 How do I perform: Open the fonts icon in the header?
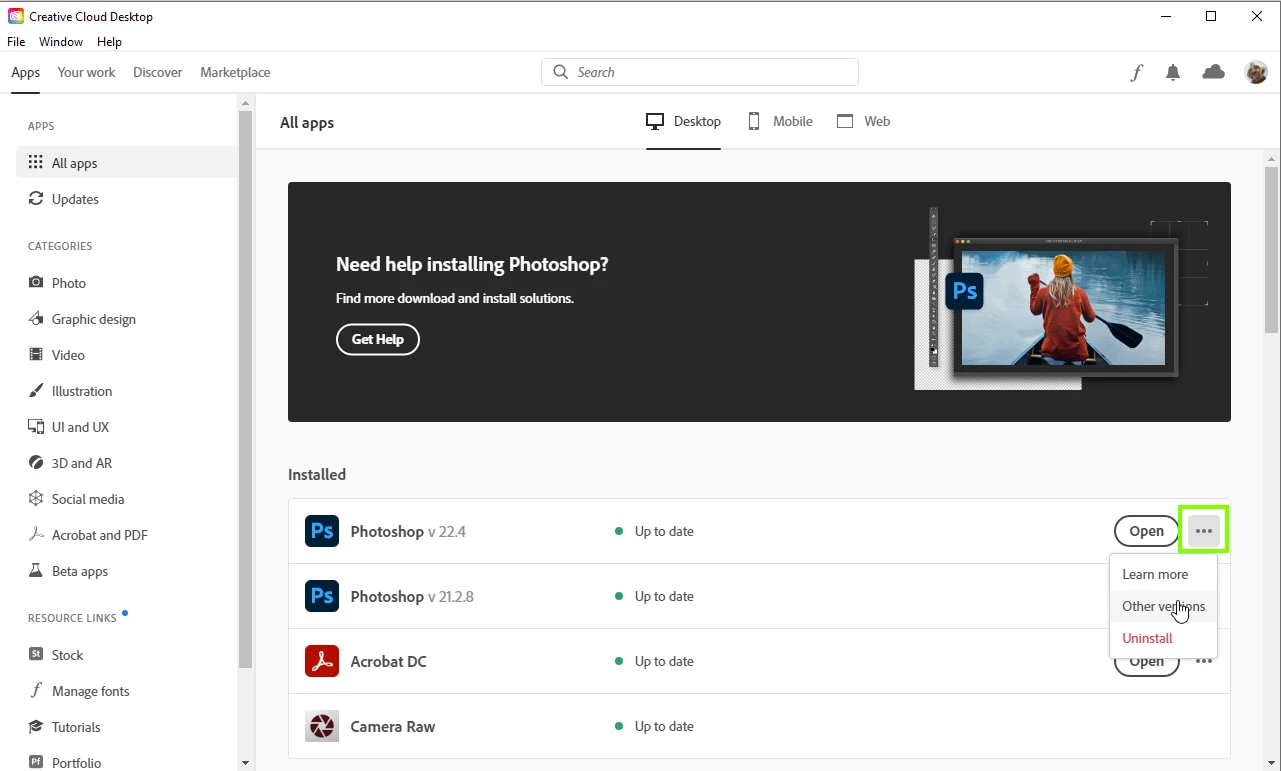[1136, 72]
